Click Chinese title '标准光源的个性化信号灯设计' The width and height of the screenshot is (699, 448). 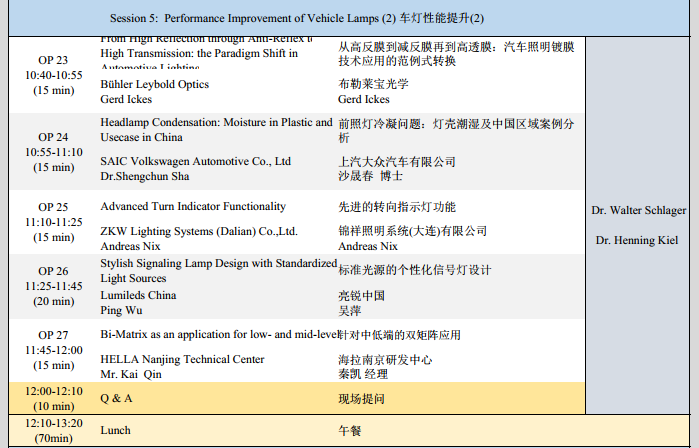[x=415, y=270]
